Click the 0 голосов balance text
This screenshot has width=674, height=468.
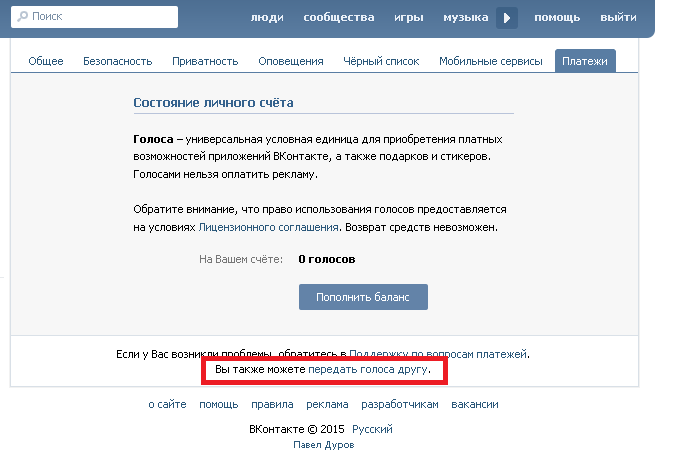tap(327, 259)
